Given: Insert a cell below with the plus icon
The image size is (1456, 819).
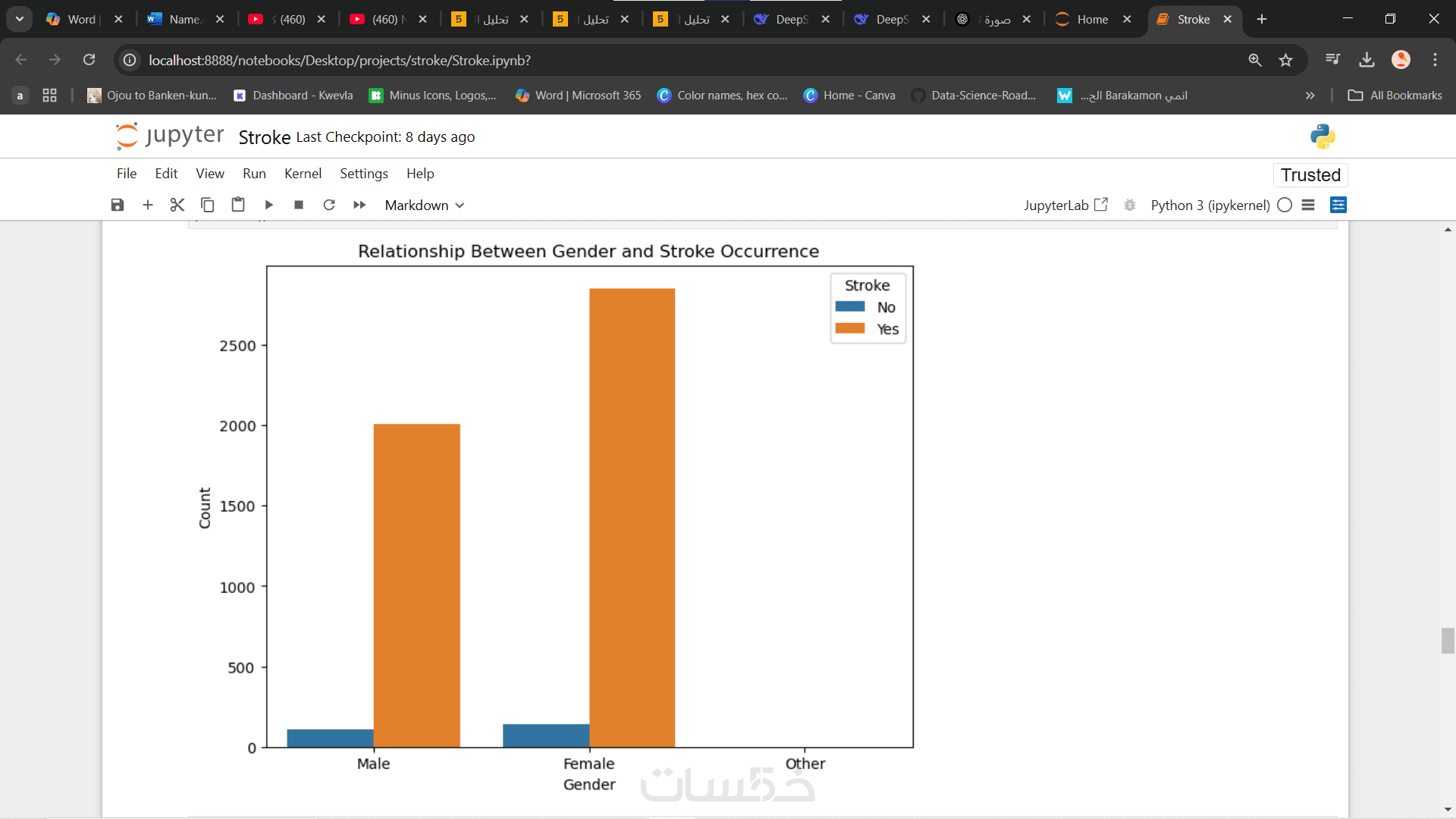Looking at the screenshot, I should 148,205.
